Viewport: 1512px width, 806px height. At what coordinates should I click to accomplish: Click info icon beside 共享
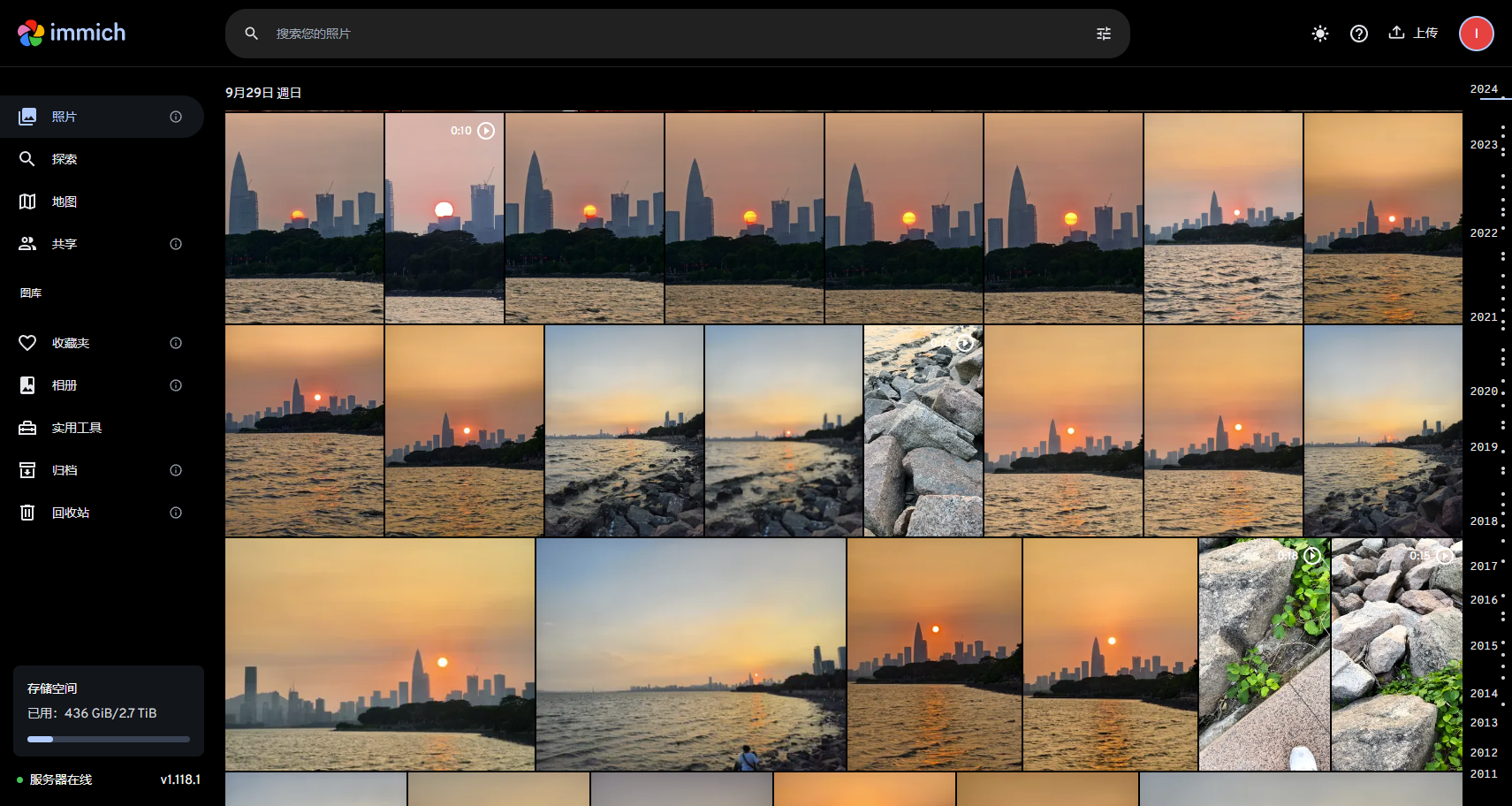(x=176, y=244)
